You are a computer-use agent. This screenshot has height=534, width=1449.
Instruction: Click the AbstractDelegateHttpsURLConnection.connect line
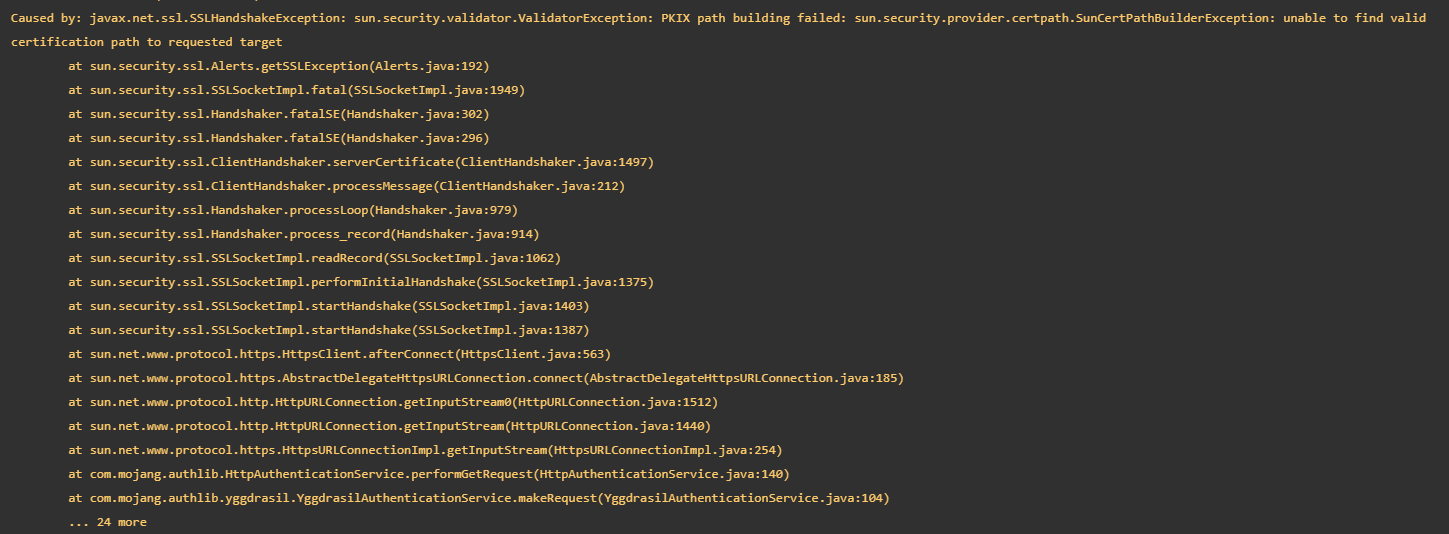486,378
